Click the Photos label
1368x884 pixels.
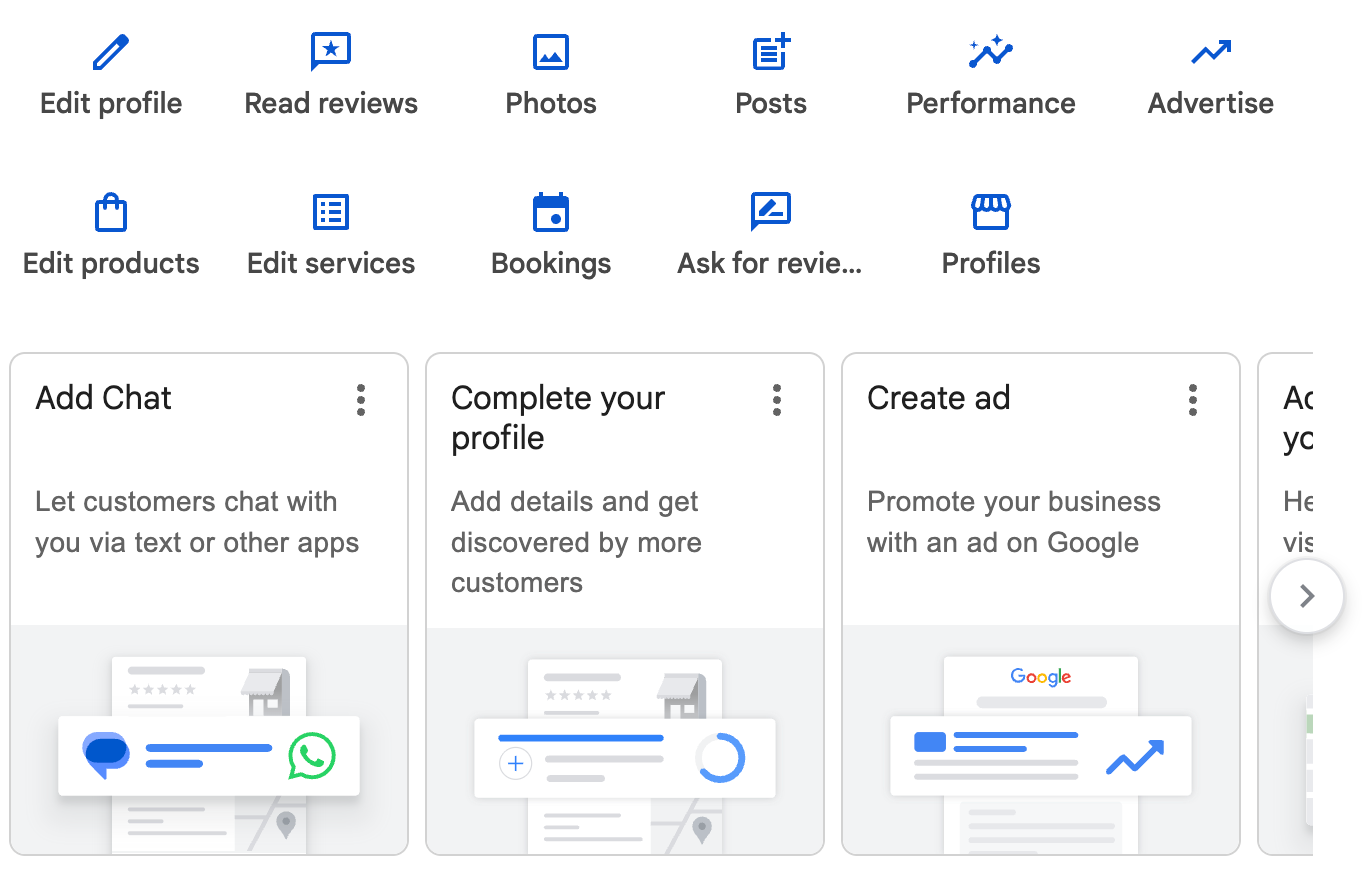point(551,104)
